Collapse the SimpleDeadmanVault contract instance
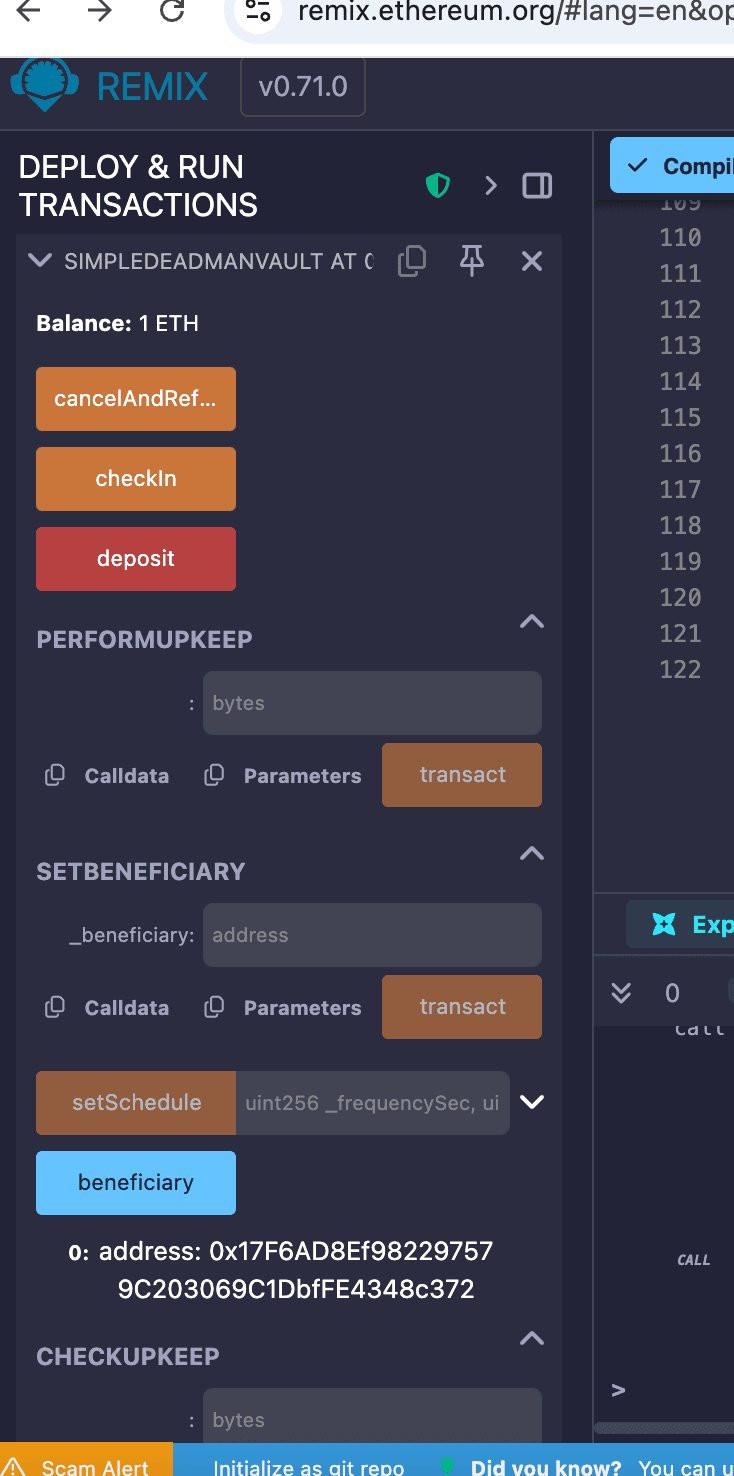The width and height of the screenshot is (734, 1476). tap(40, 261)
